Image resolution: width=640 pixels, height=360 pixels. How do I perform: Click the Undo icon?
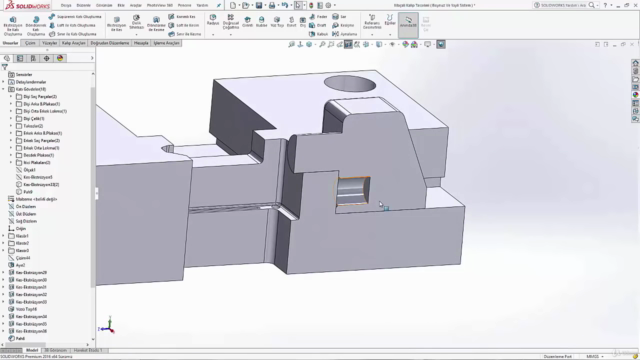pos(284,5)
